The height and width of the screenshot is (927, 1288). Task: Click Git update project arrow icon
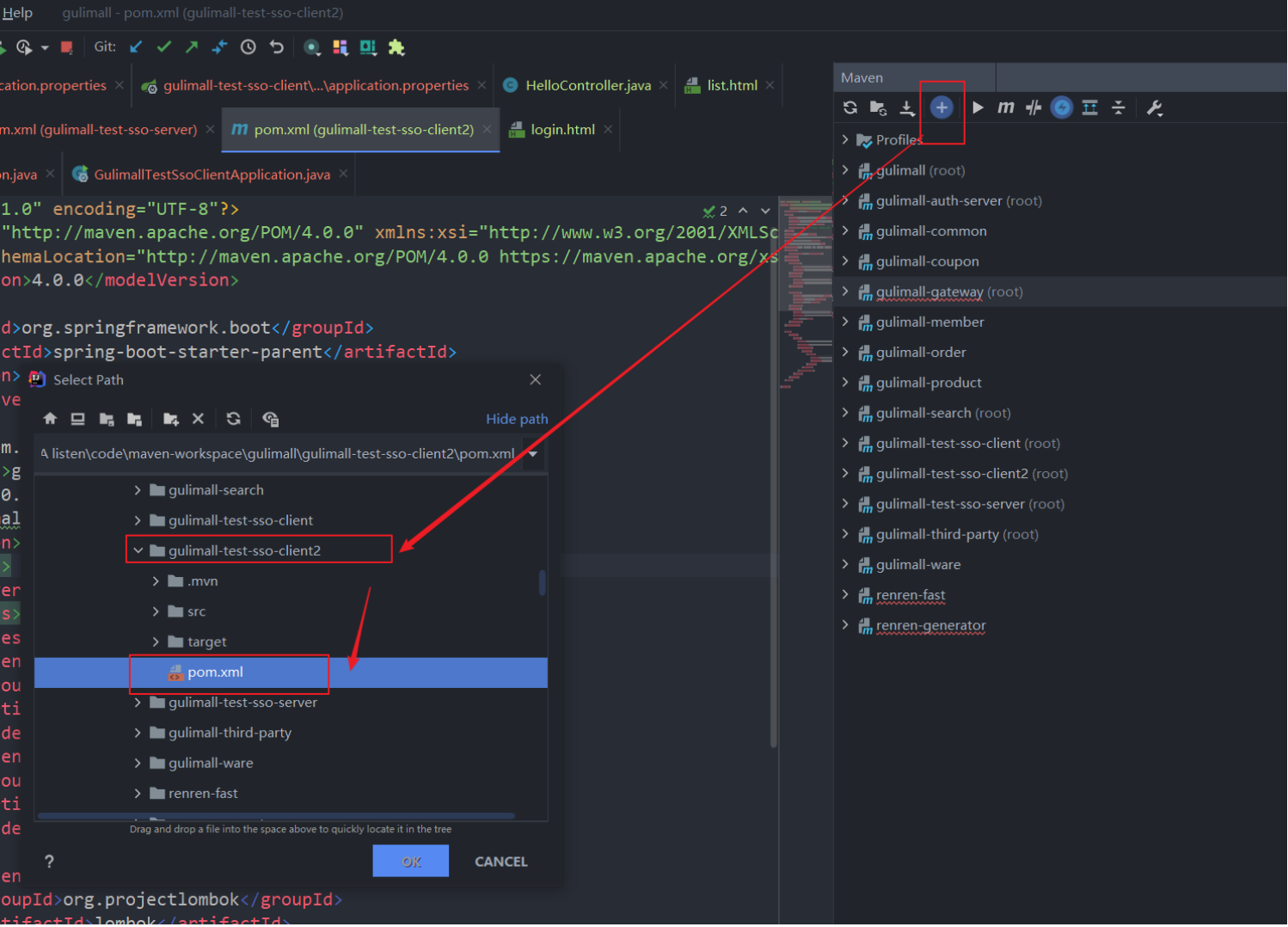(x=136, y=47)
